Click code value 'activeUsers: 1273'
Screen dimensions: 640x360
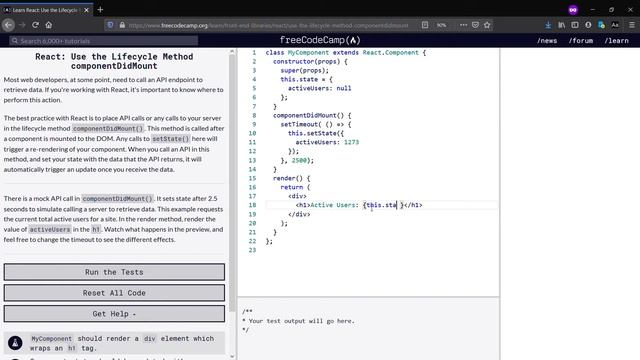click(x=327, y=142)
